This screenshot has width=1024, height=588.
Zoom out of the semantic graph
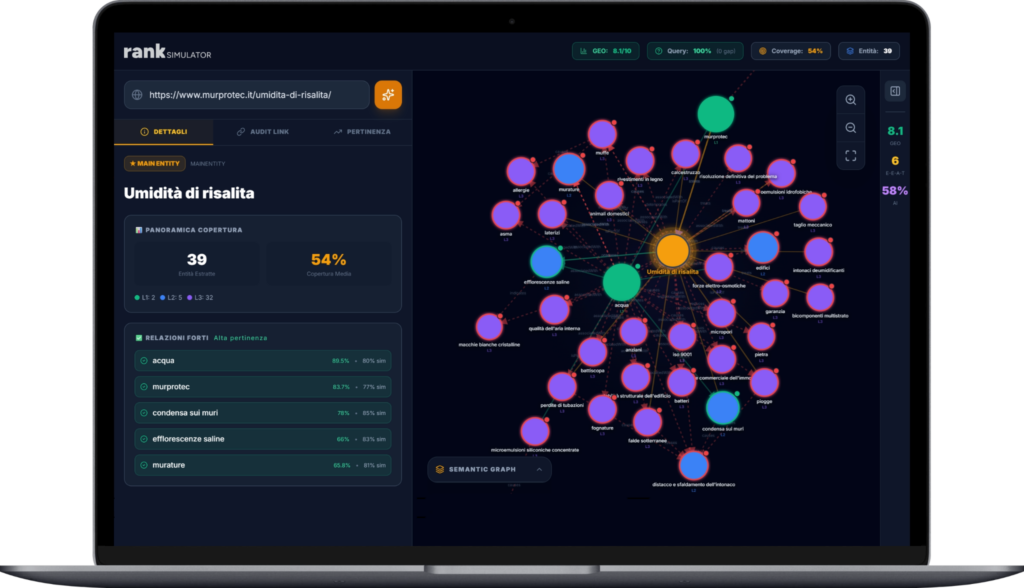[850, 128]
